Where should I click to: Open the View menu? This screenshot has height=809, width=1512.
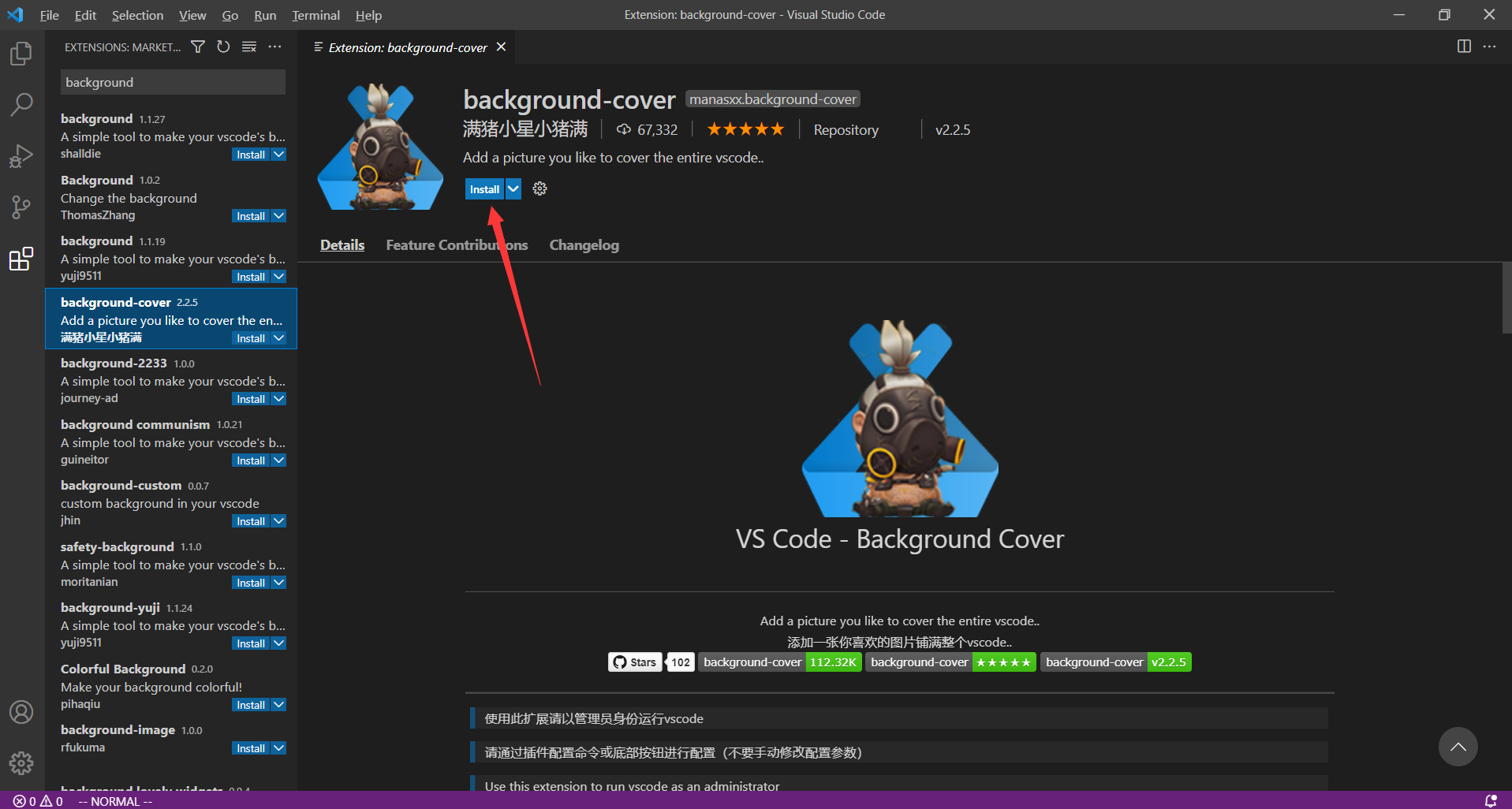192,15
